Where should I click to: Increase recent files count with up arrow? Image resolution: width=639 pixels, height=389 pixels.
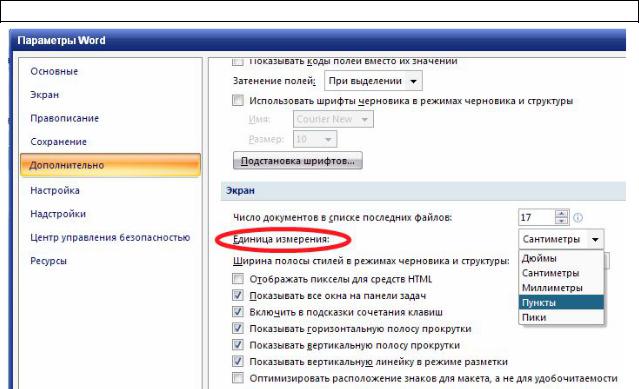[562, 213]
